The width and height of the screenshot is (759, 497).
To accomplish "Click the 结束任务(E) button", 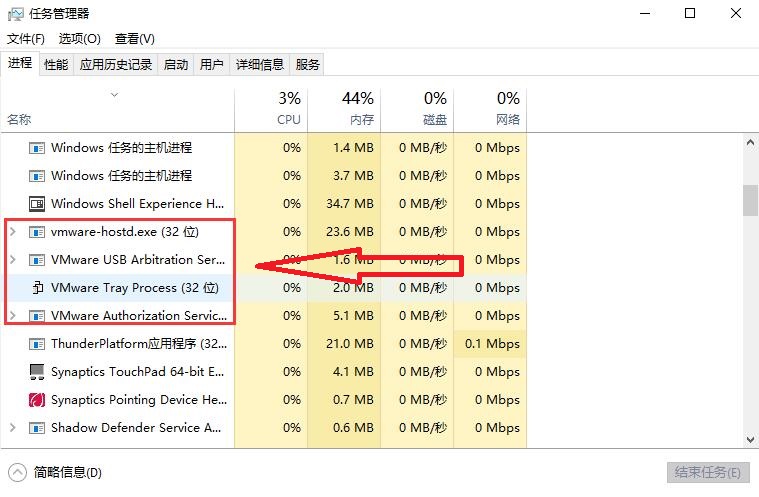I will 708,472.
